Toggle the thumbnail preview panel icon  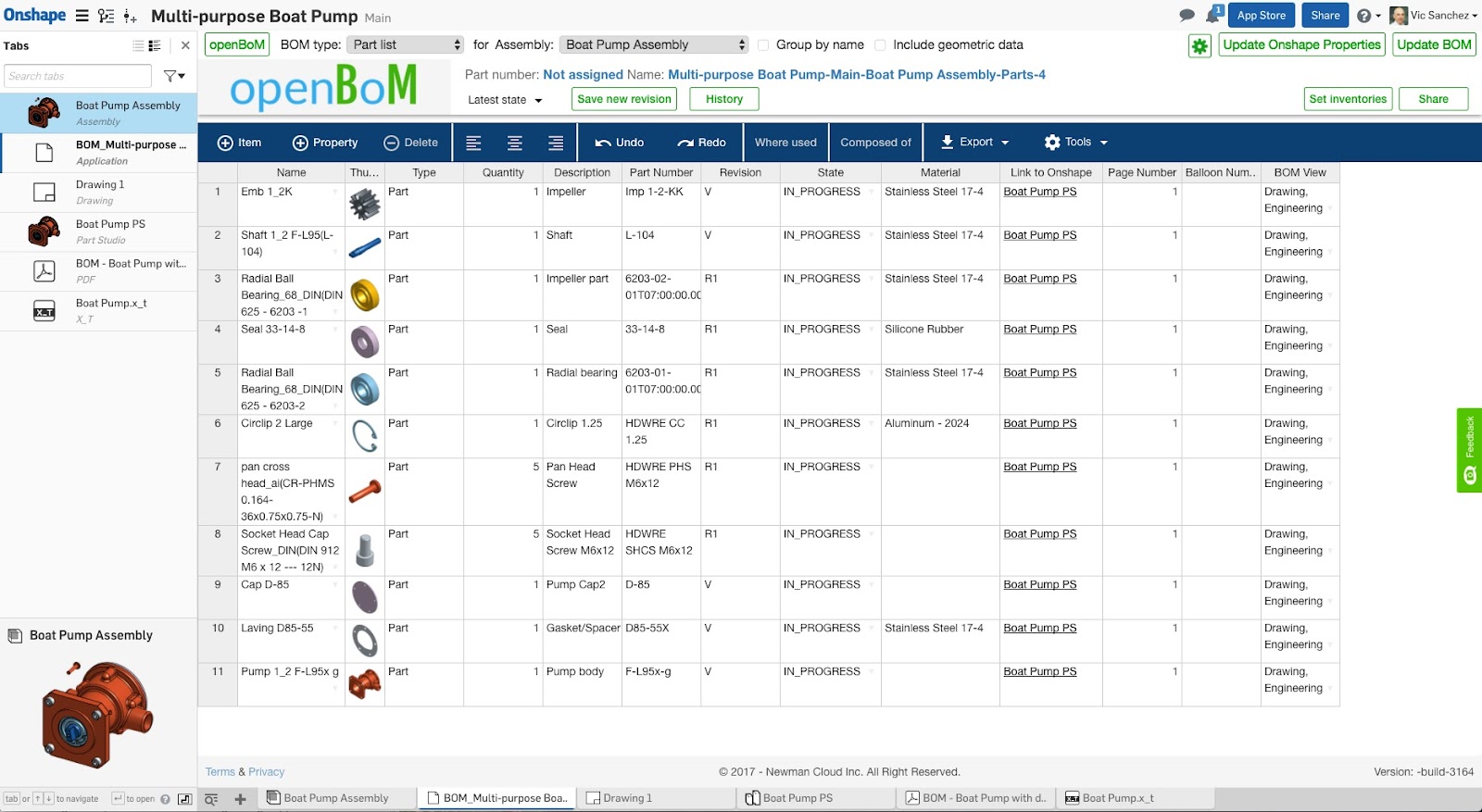184,799
